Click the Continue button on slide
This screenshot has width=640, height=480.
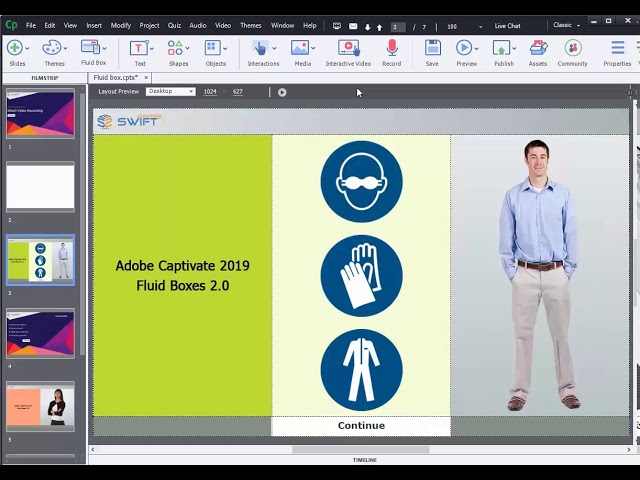361,426
